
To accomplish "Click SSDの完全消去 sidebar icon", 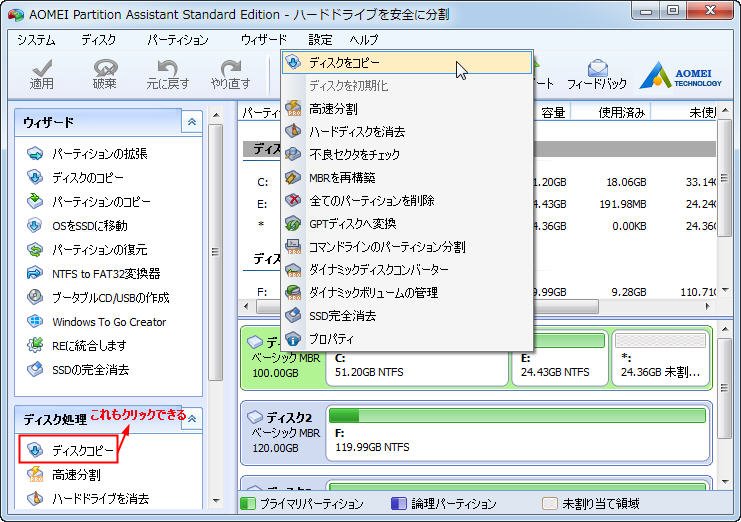I will point(35,369).
